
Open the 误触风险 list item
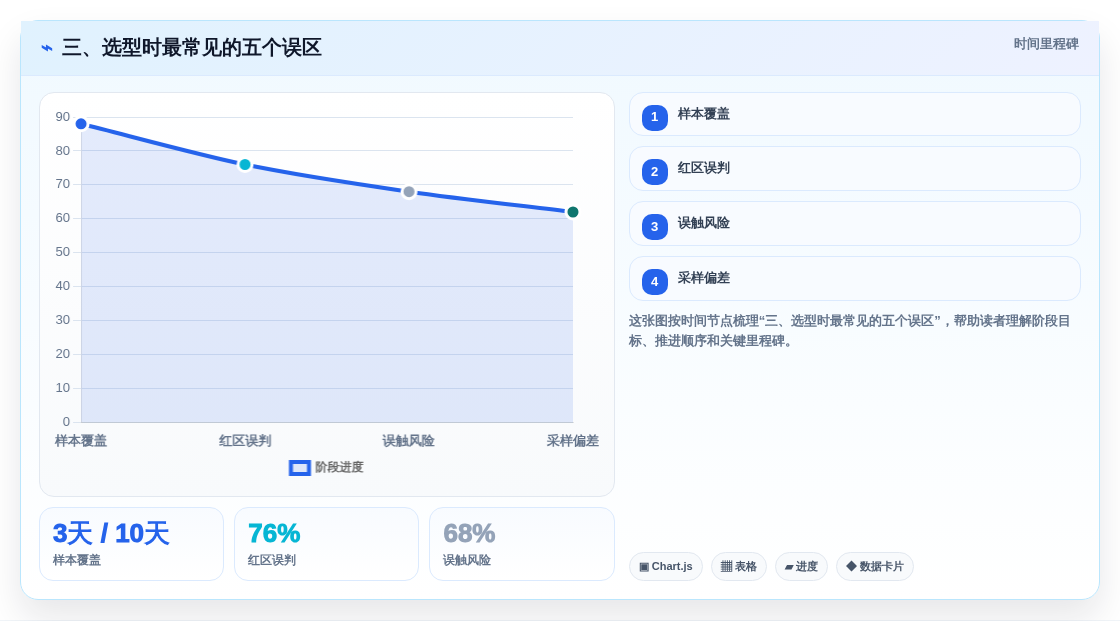(854, 224)
